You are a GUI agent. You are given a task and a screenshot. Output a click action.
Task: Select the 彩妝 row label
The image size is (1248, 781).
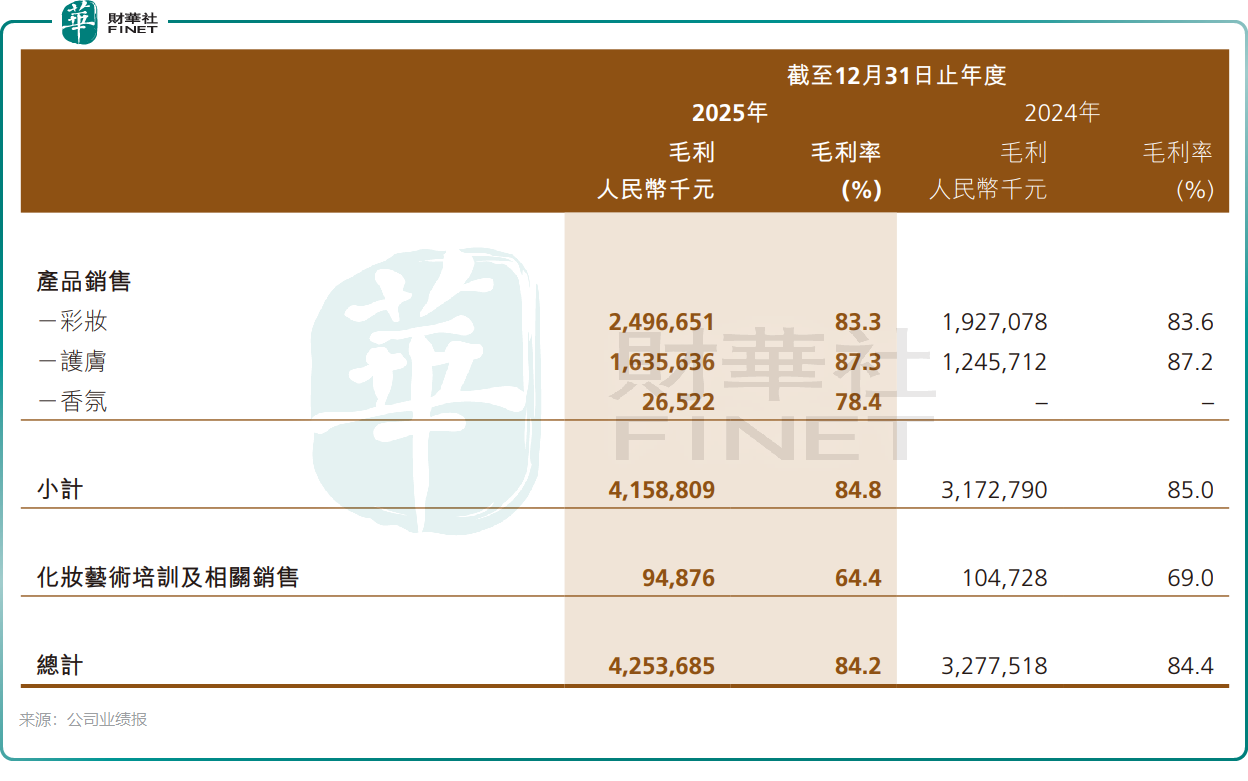pyautogui.click(x=72, y=322)
